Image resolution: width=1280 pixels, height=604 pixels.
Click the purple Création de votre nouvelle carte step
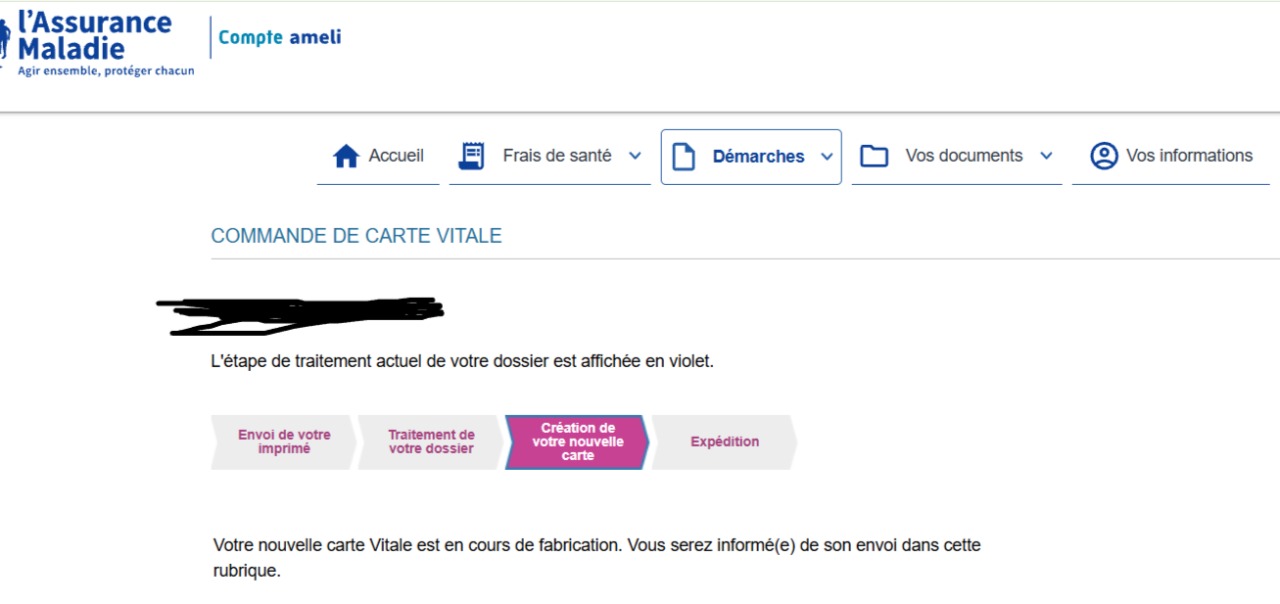(577, 442)
